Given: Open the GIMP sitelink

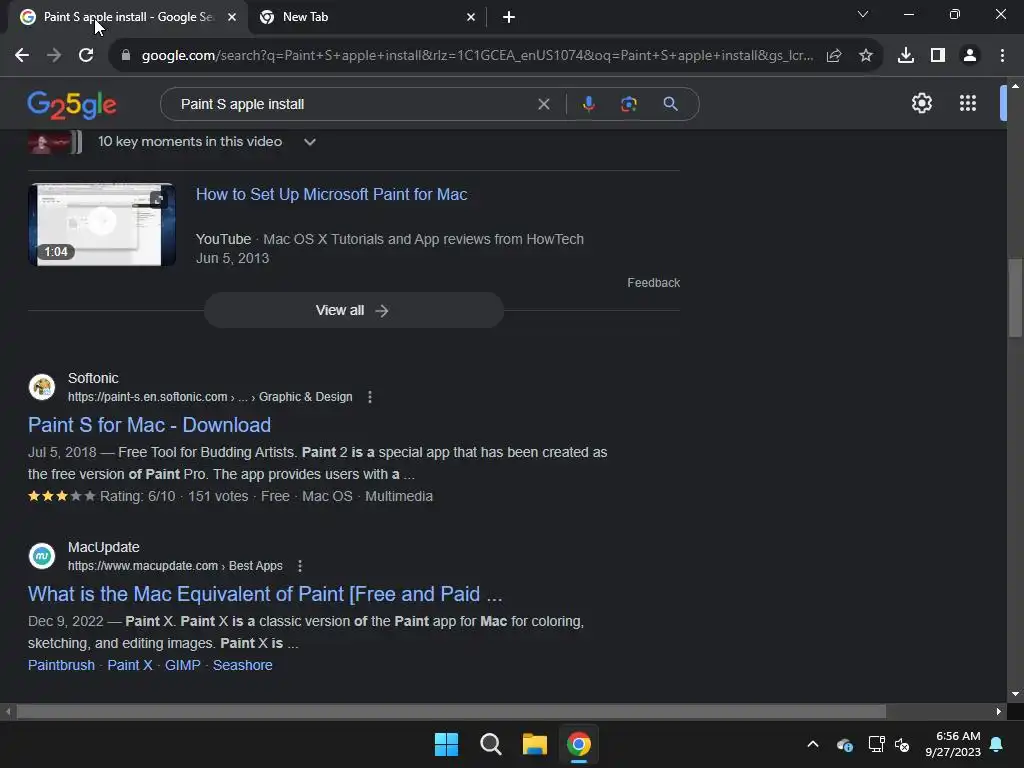Looking at the screenshot, I should 183,665.
